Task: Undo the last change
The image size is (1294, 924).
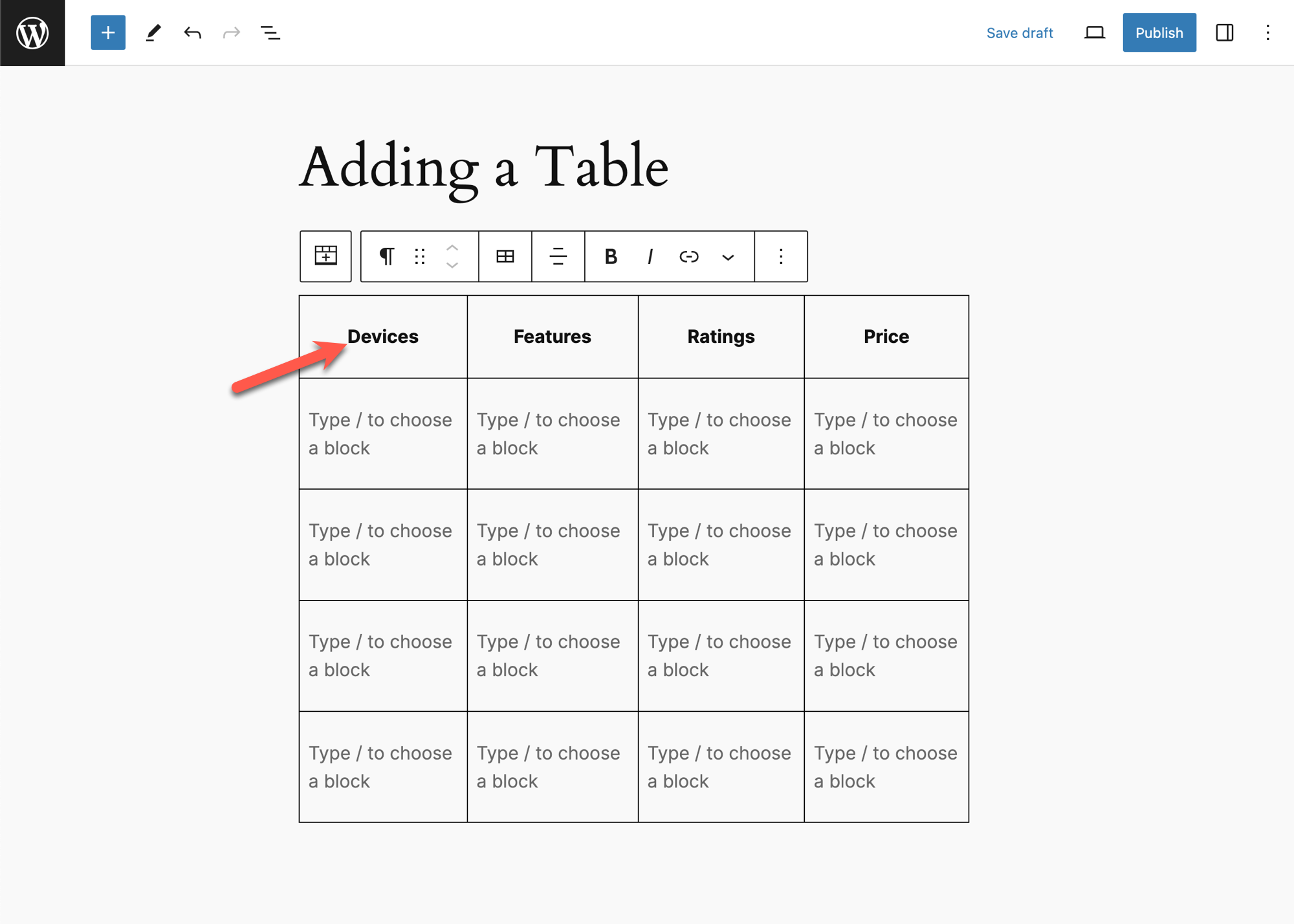Action: pos(192,32)
